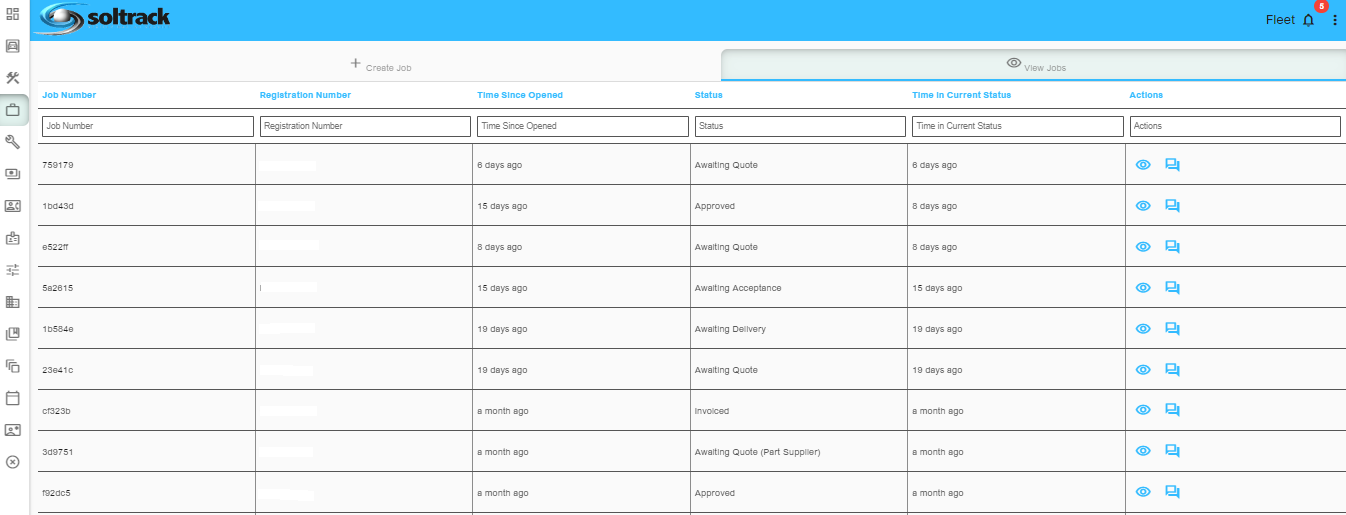The width and height of the screenshot is (1346, 515).
Task: Sort by Status column header
Action: (708, 95)
